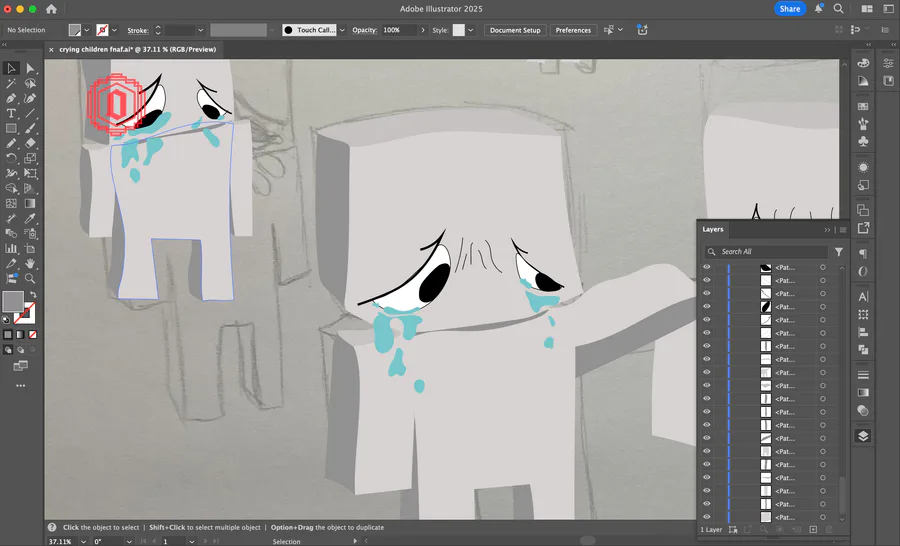
Task: Select the Paintbrush tool
Action: point(30,128)
